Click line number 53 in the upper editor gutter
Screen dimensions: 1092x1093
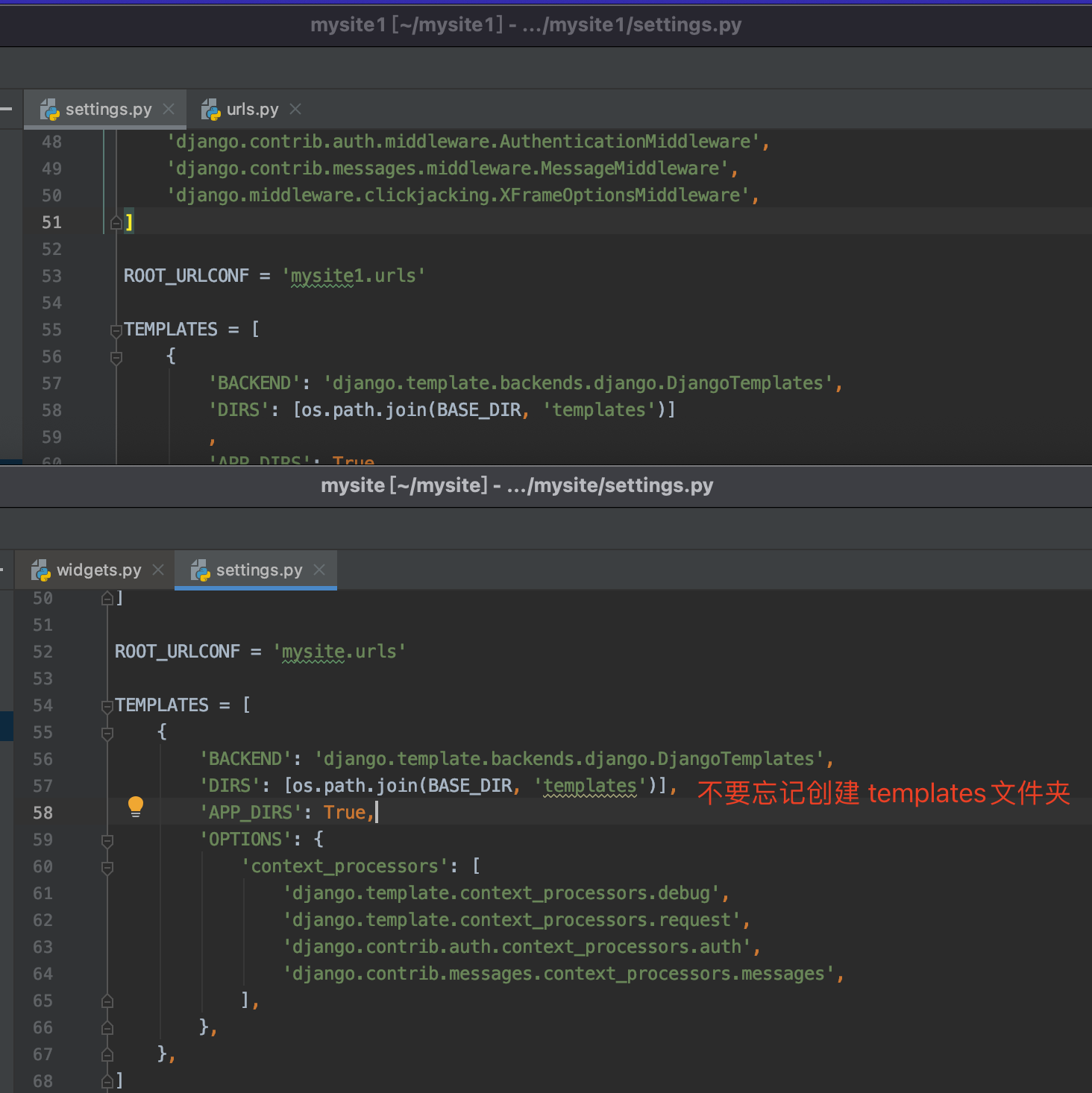coord(51,276)
